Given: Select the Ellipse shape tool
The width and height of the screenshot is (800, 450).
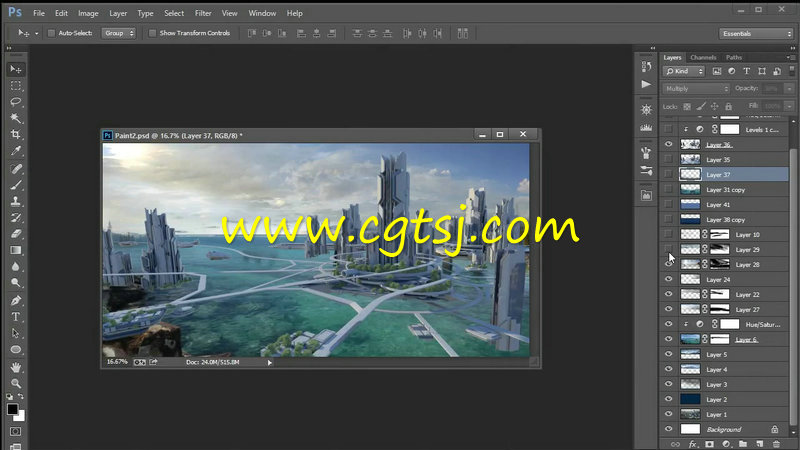Looking at the screenshot, I should (x=16, y=349).
